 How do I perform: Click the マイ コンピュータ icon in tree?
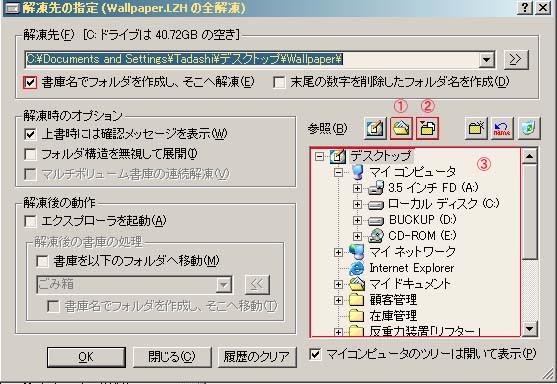(x=358, y=172)
